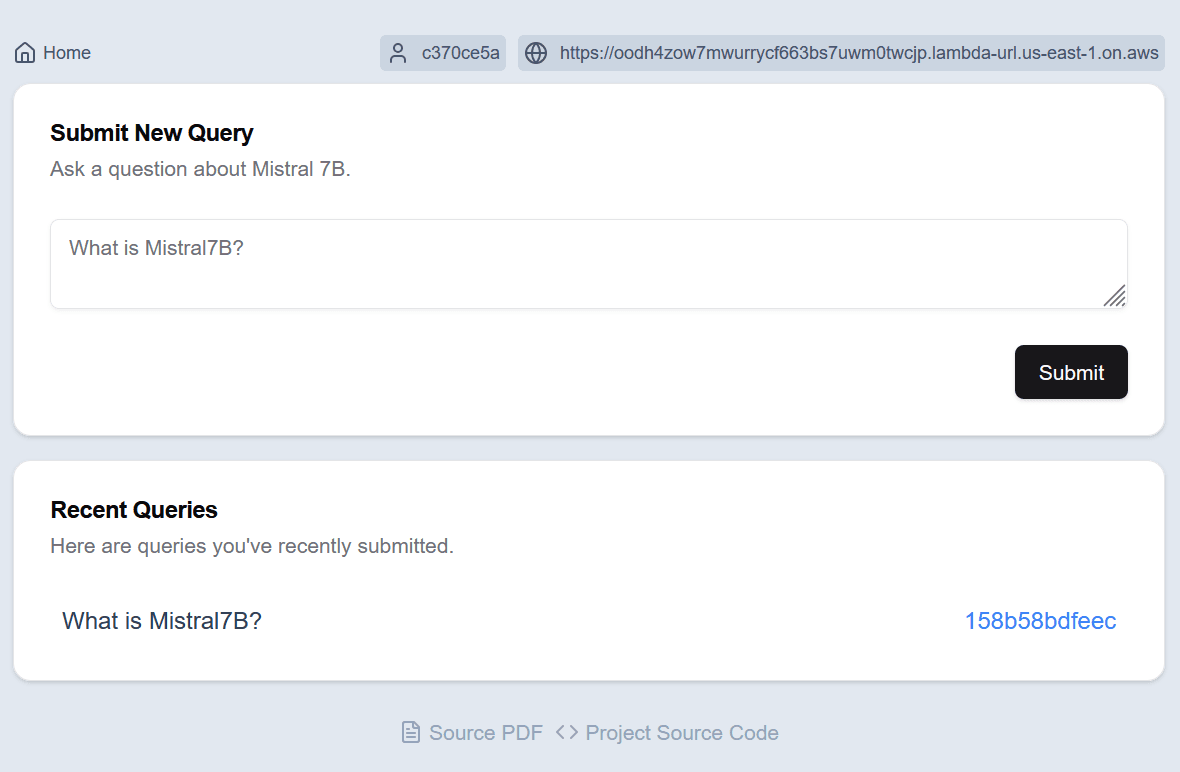The width and height of the screenshot is (1180, 772).
Task: Click the Submit New Query heading
Action: coord(152,133)
